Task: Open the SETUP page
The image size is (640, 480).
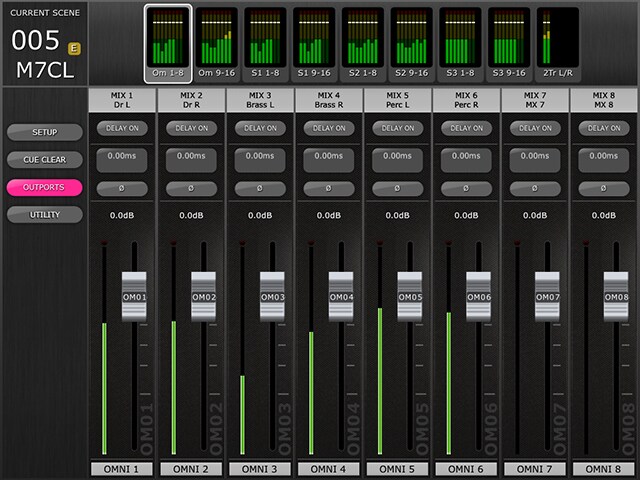Action: [x=44, y=132]
